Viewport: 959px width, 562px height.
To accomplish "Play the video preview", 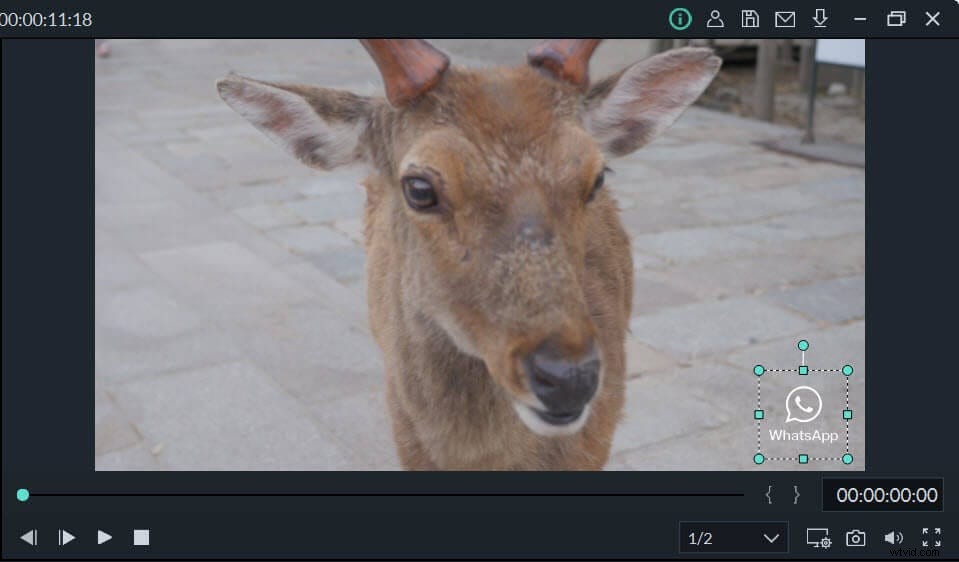I will (105, 538).
